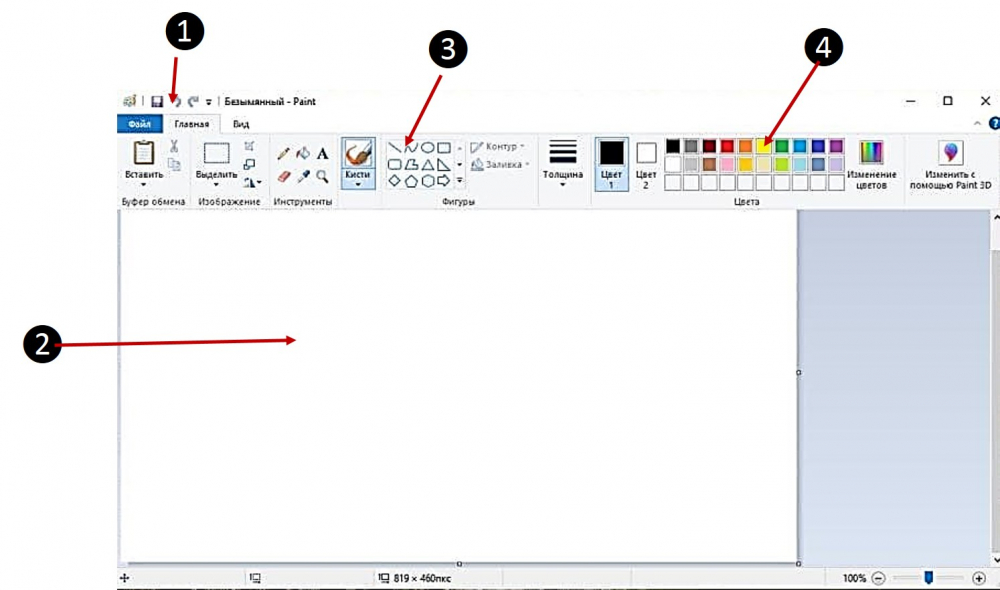Viewport: 1000px width, 590px height.
Task: Open the Контур outline dropdown
Action: [499, 147]
